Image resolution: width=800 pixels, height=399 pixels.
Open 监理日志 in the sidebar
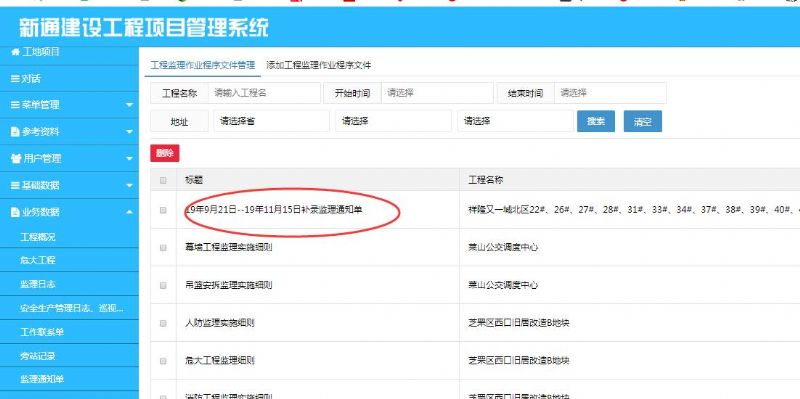point(38,284)
